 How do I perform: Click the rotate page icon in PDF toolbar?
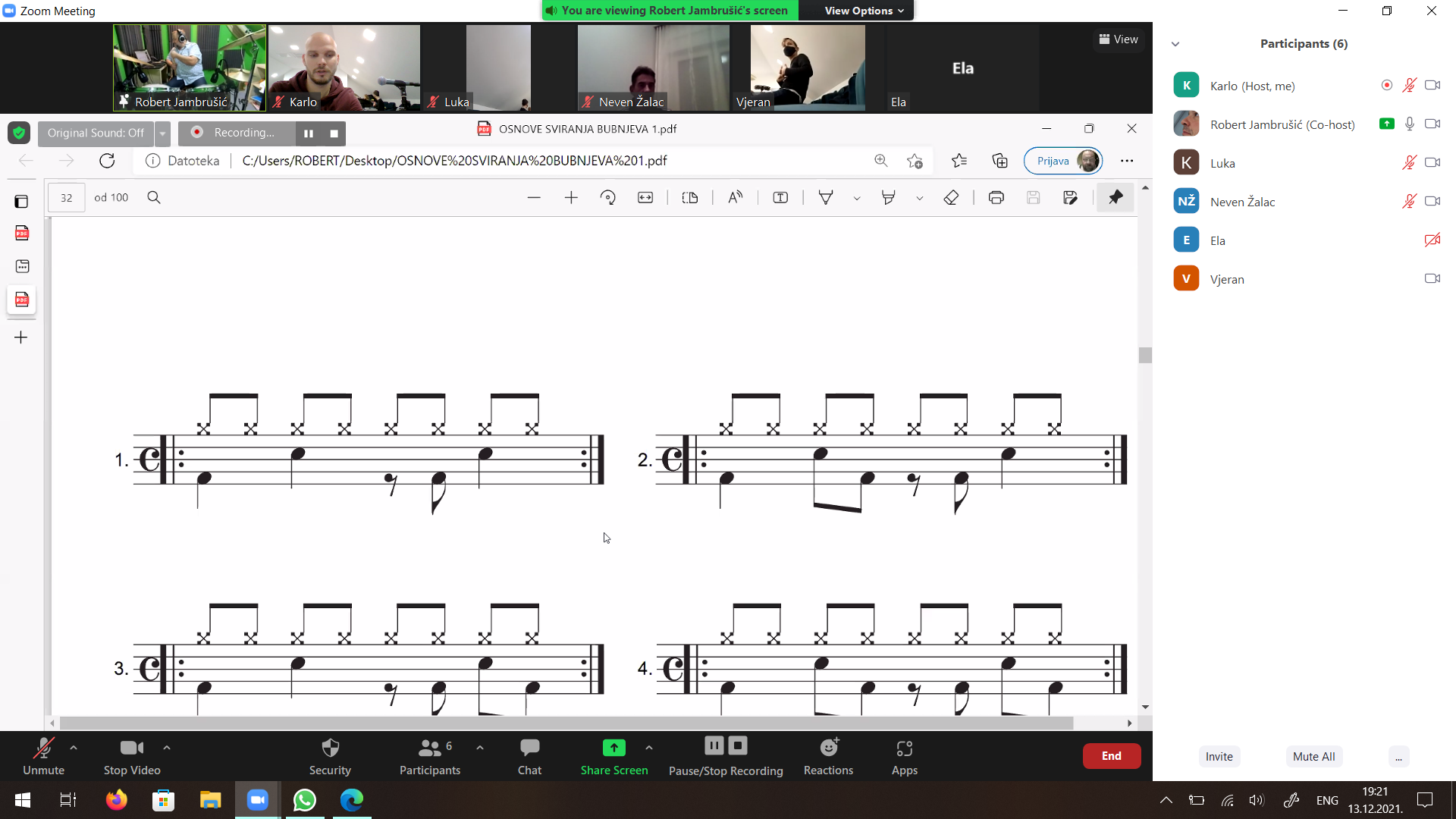point(607,198)
